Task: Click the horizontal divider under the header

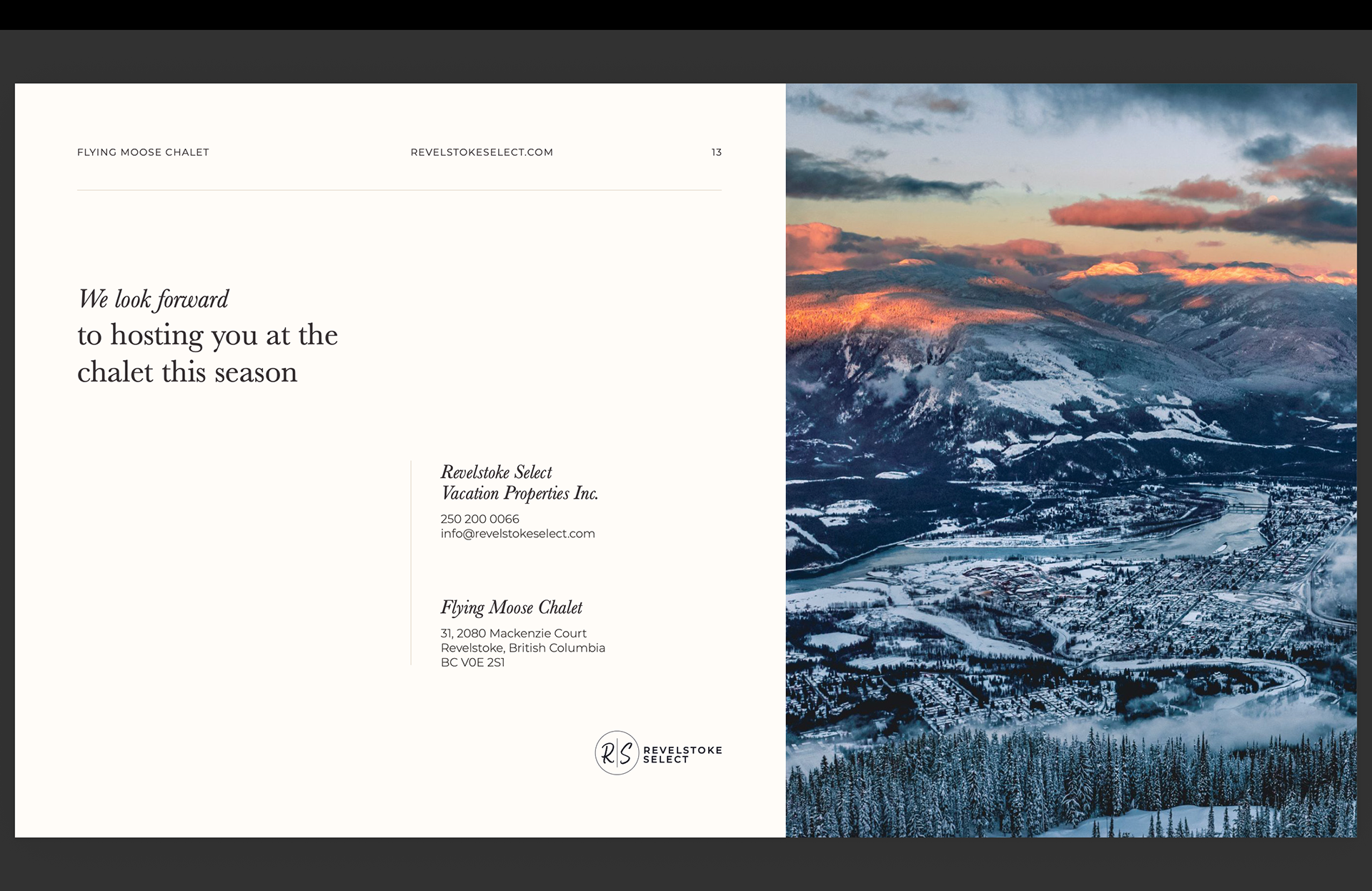Action: (399, 190)
